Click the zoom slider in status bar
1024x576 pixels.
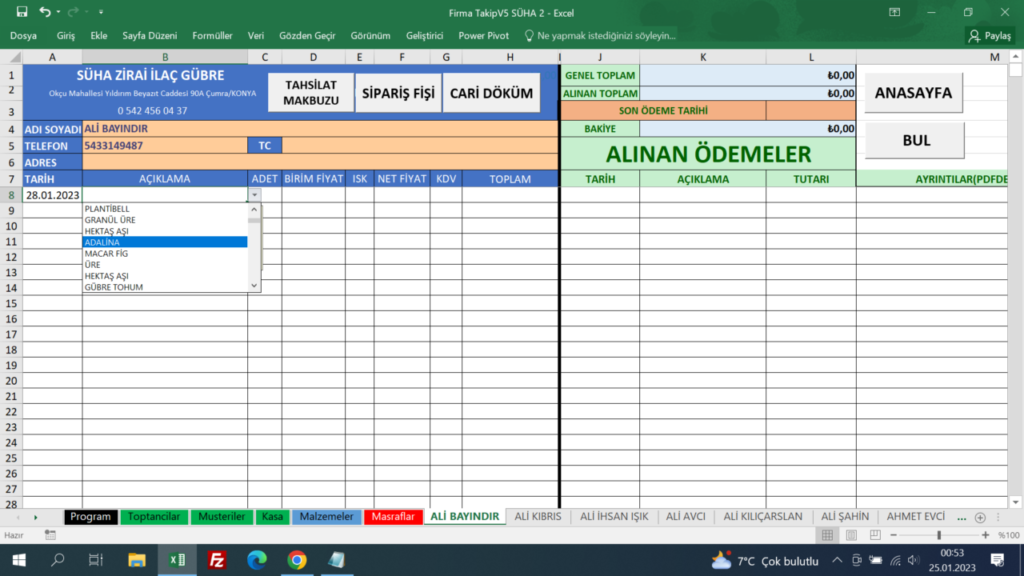point(939,534)
